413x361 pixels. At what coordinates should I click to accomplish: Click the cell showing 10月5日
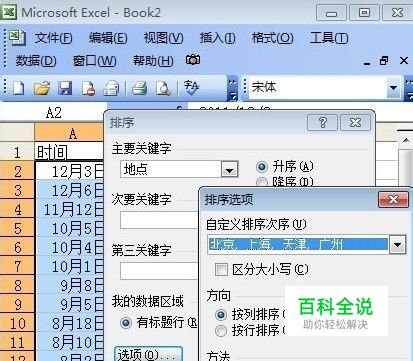click(69, 228)
